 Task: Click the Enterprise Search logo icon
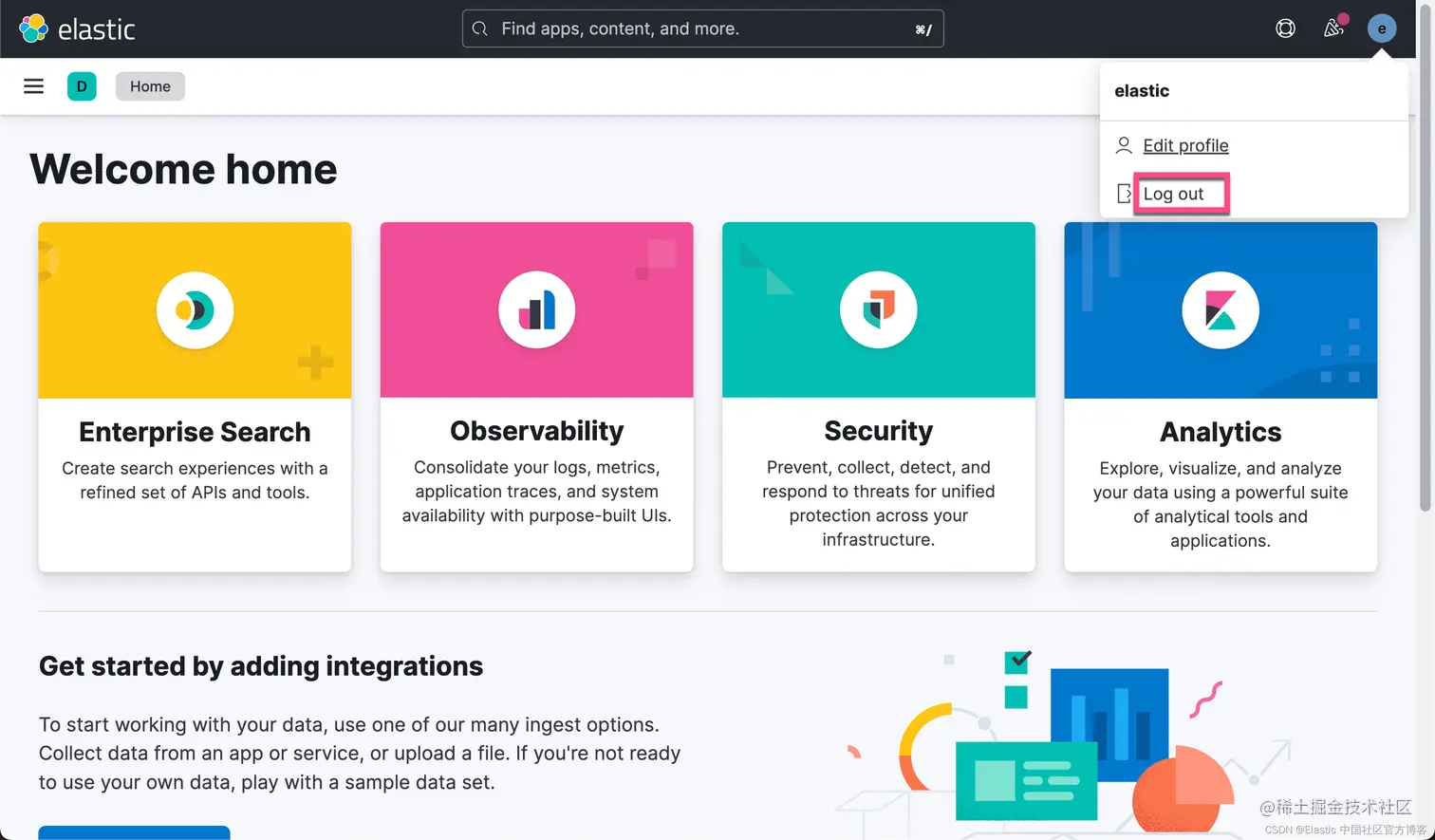pyautogui.click(x=195, y=310)
